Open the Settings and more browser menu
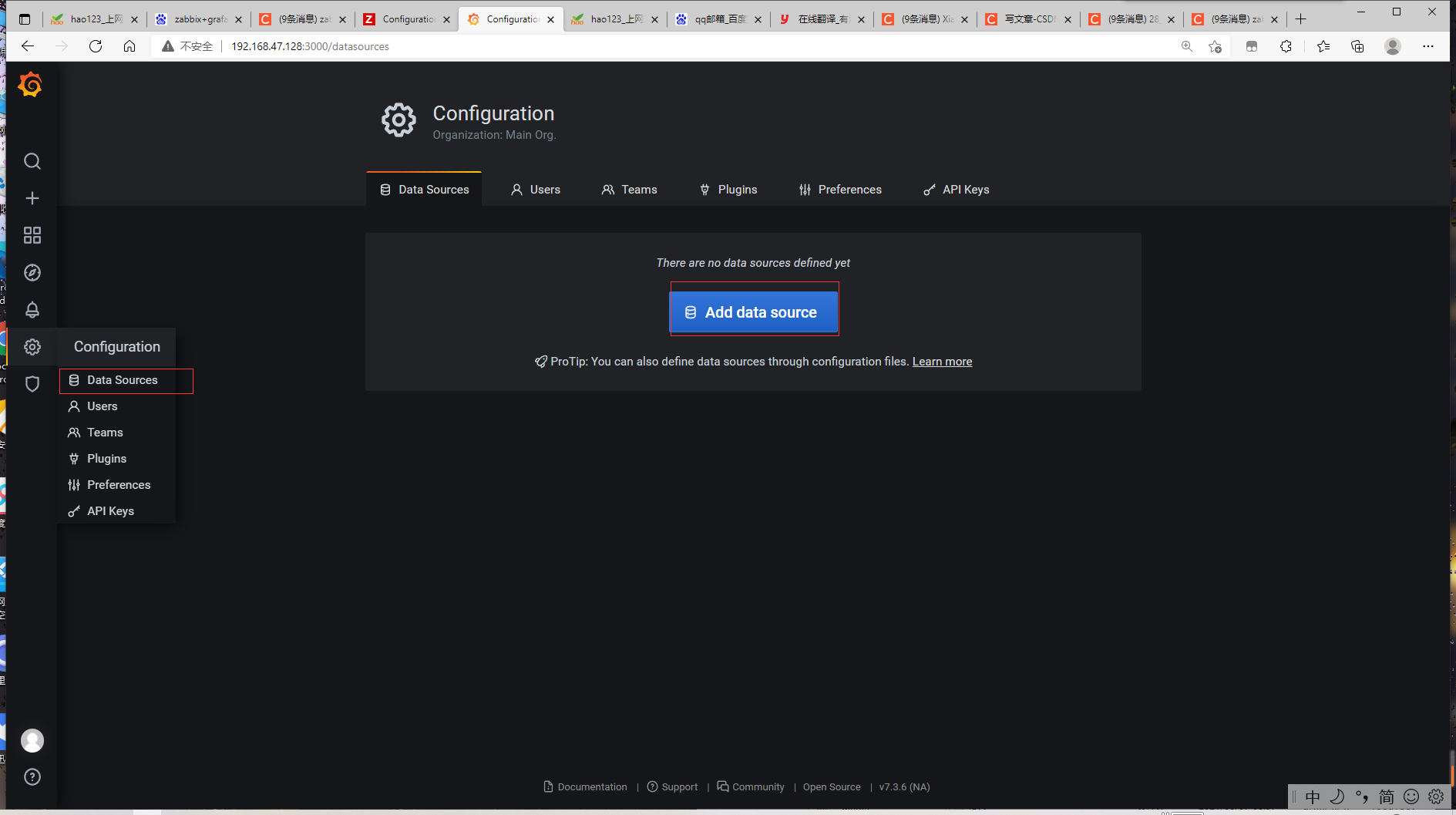This screenshot has height=815, width=1456. (x=1428, y=46)
